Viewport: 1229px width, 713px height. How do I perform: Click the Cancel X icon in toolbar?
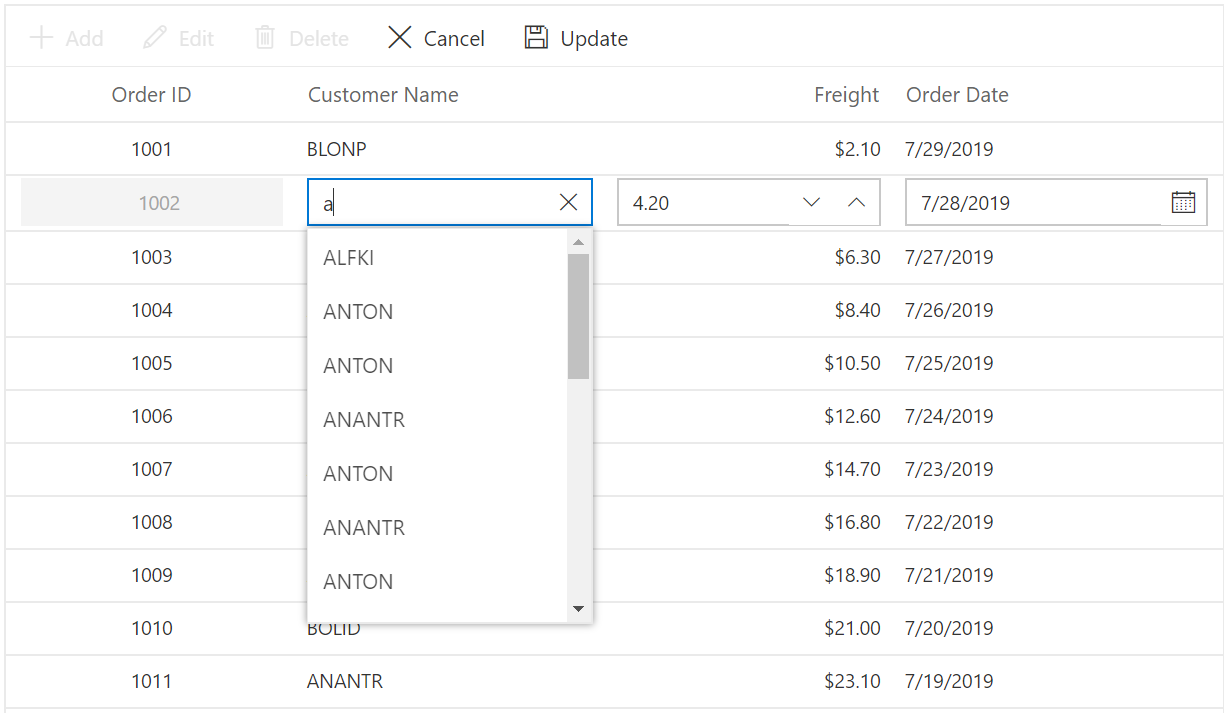400,38
